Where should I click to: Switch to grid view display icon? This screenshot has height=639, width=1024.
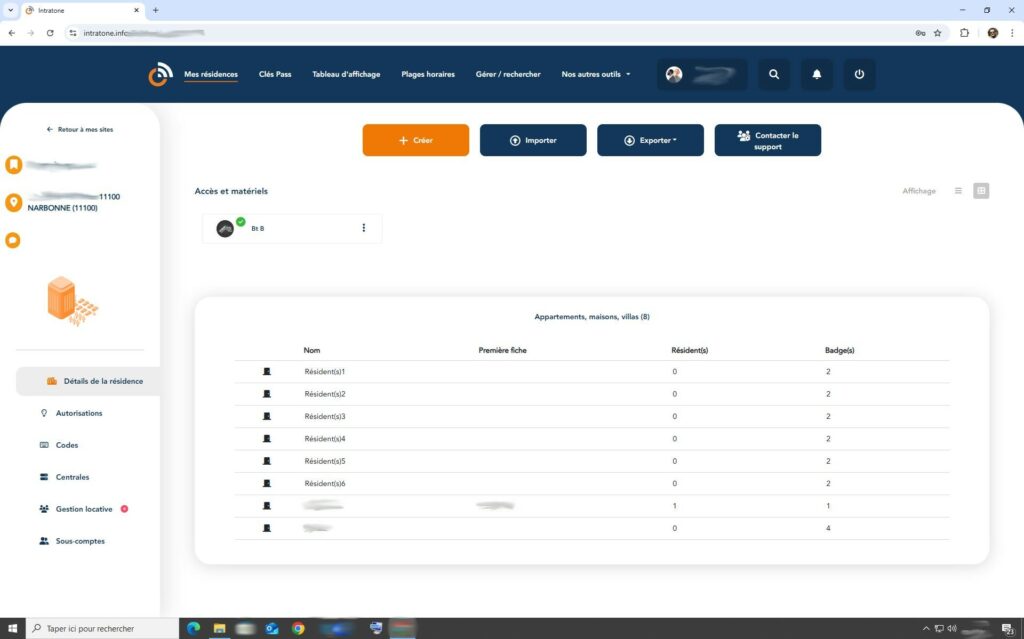click(x=981, y=191)
